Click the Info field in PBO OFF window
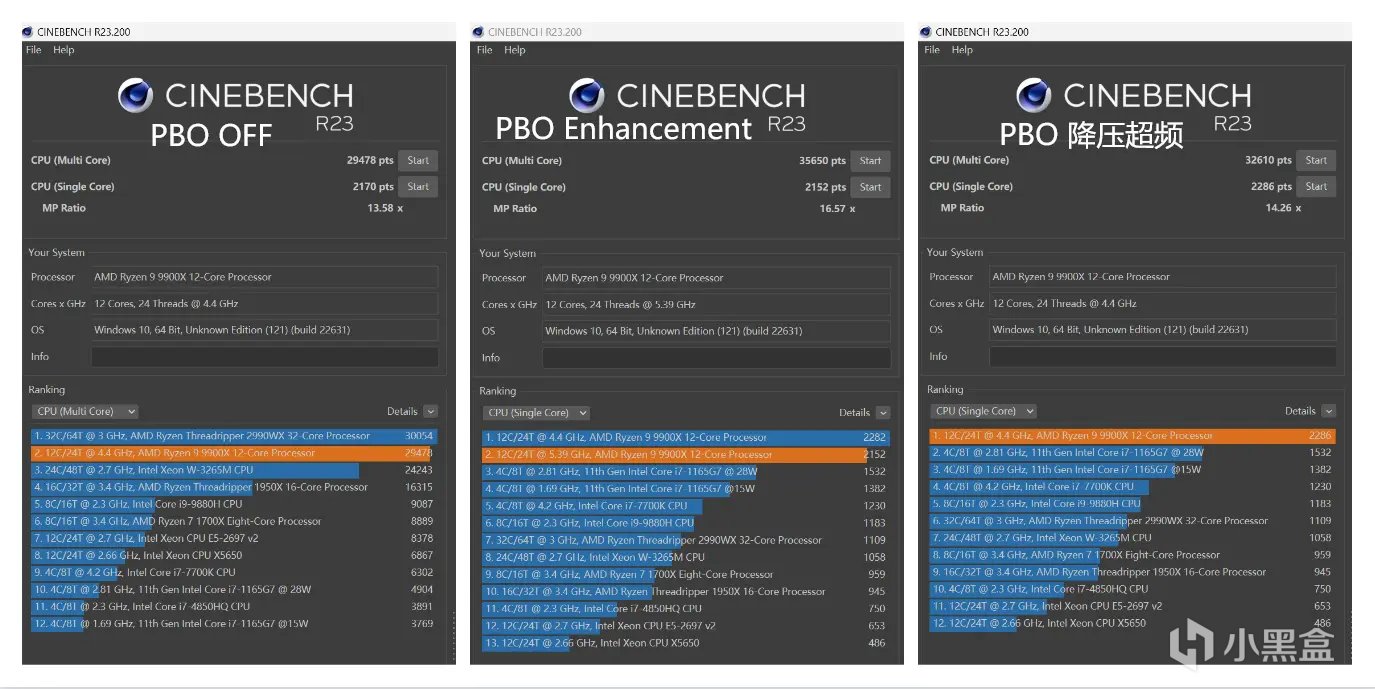The width and height of the screenshot is (1375, 689). [264, 357]
